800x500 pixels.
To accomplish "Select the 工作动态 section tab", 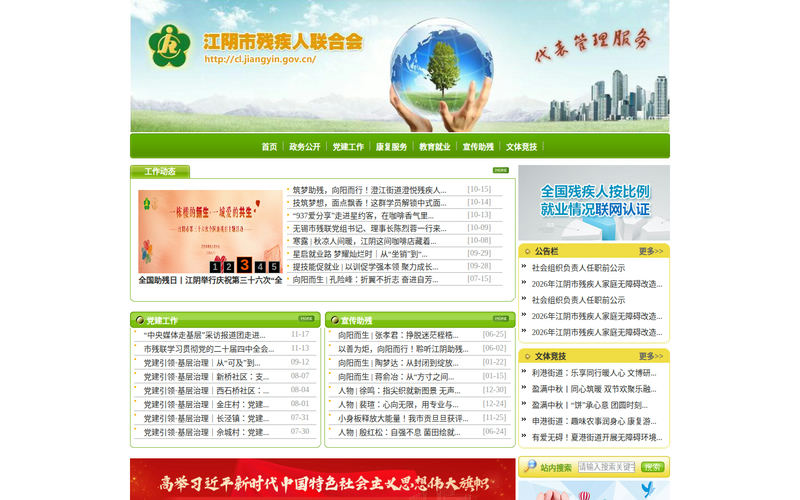I will click(x=160, y=171).
